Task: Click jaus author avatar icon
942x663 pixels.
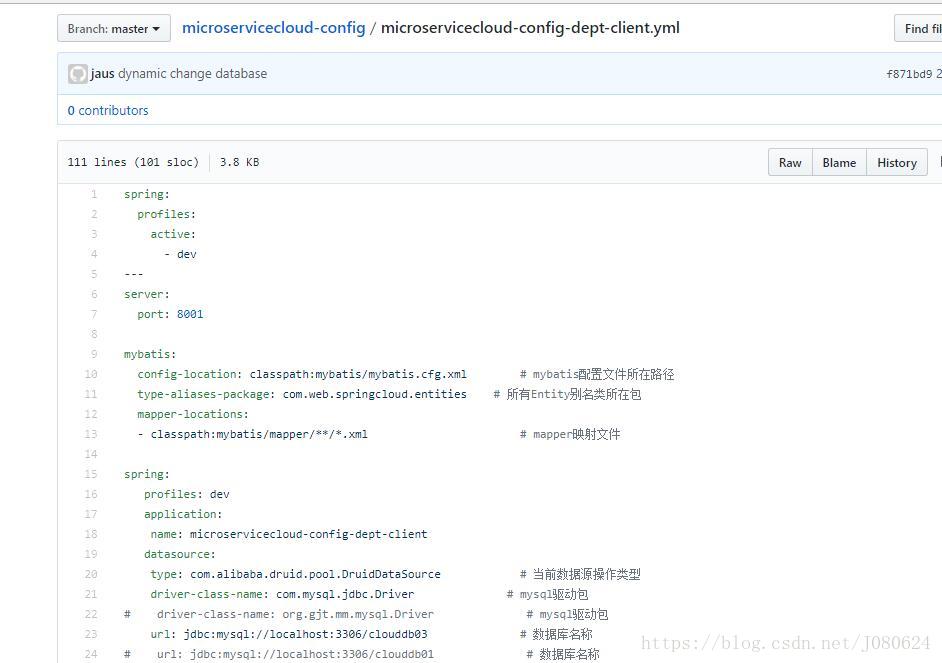Action: (x=77, y=74)
